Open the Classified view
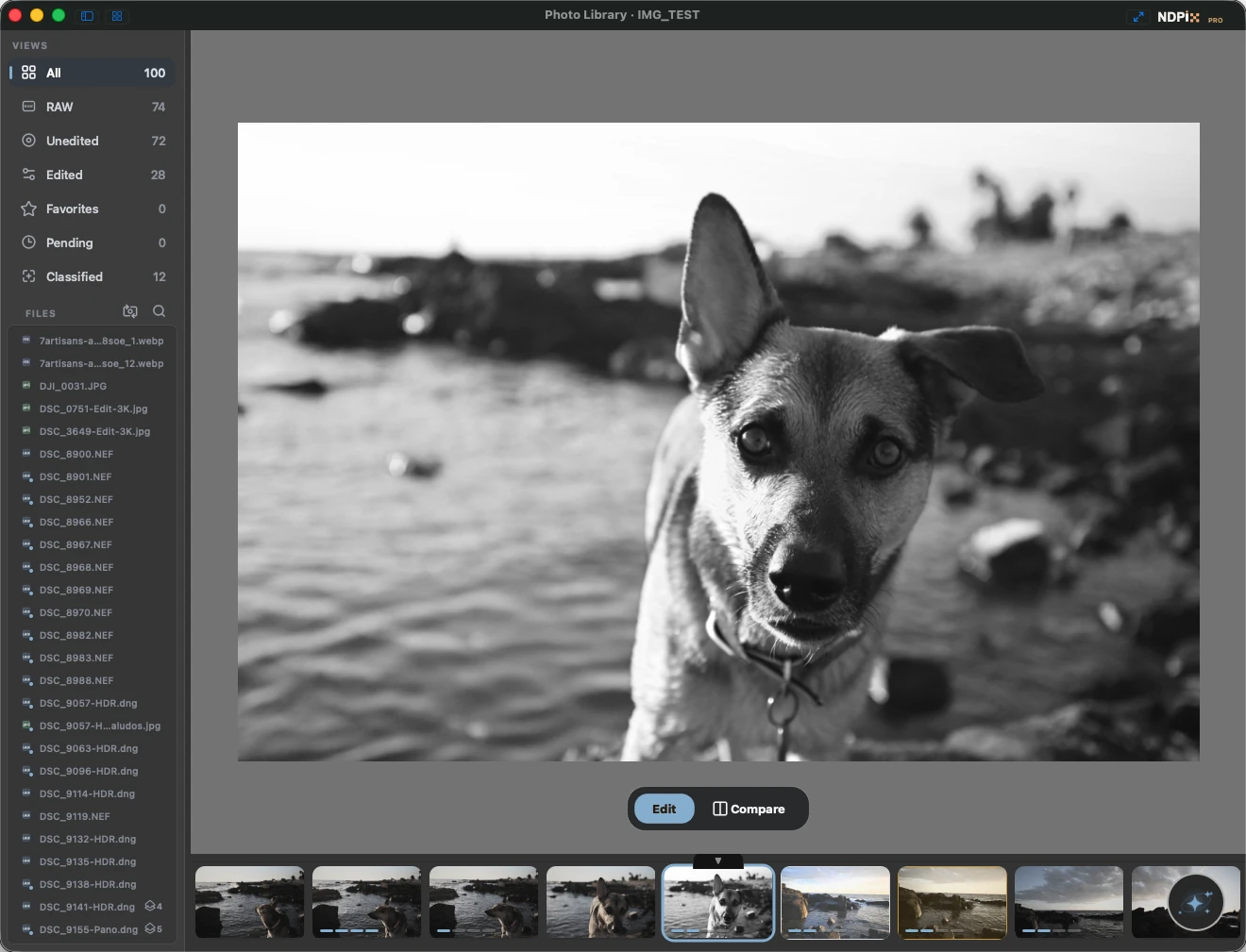 pyautogui.click(x=92, y=276)
